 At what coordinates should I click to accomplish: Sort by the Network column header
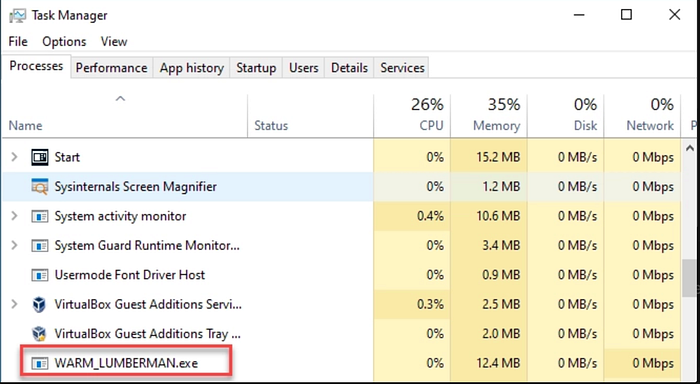point(642,115)
